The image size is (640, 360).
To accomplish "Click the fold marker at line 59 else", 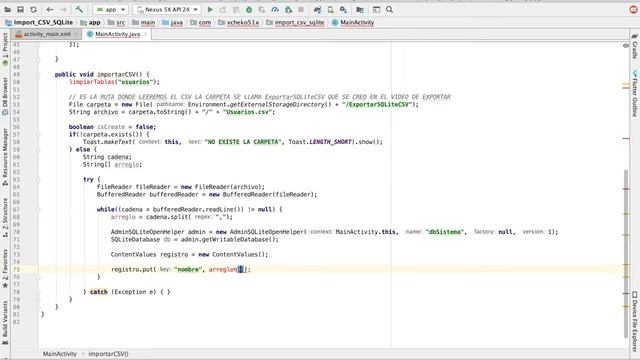I will coord(38,149).
